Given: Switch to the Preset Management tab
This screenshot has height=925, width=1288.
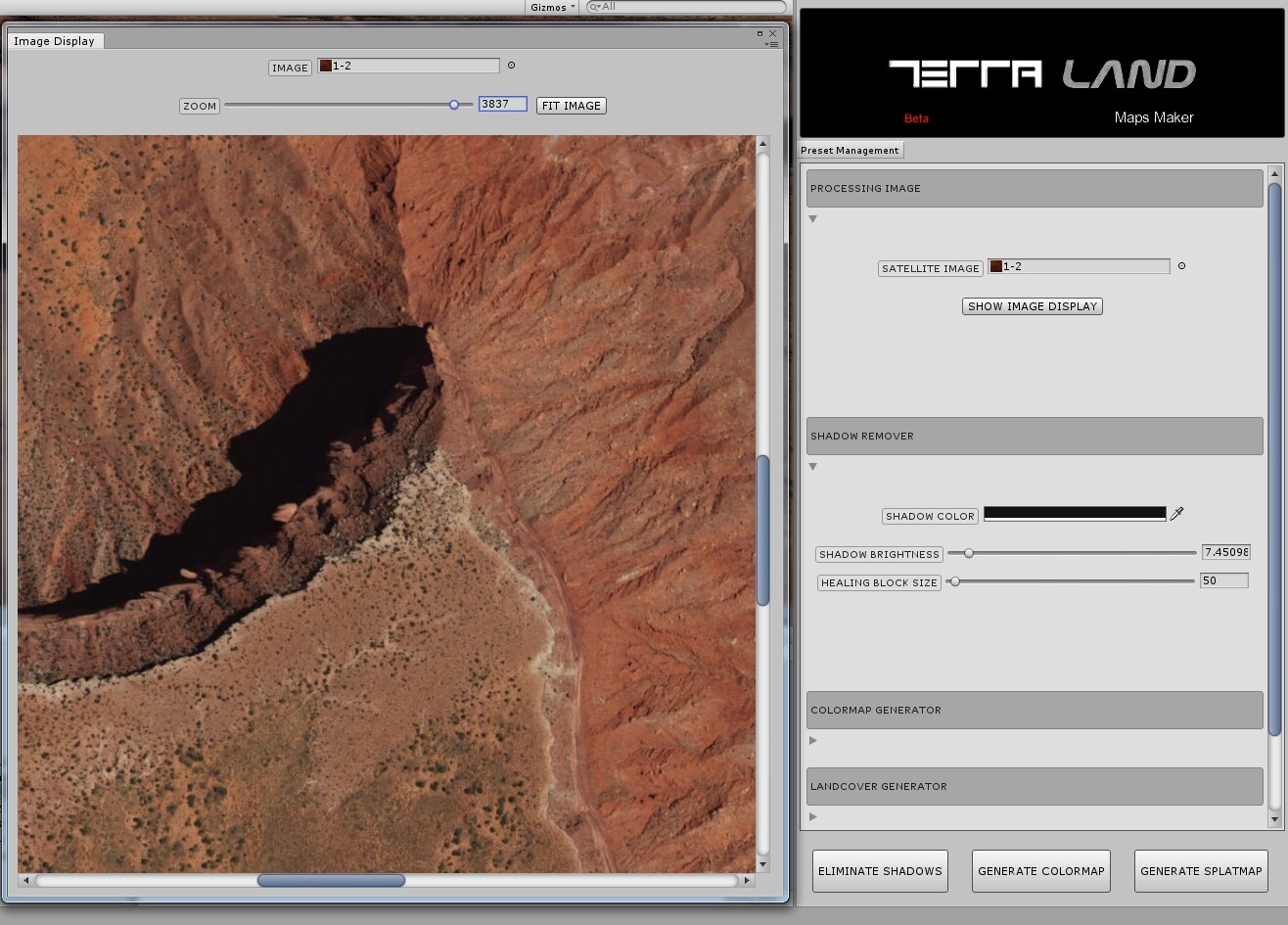Looking at the screenshot, I should (x=850, y=150).
